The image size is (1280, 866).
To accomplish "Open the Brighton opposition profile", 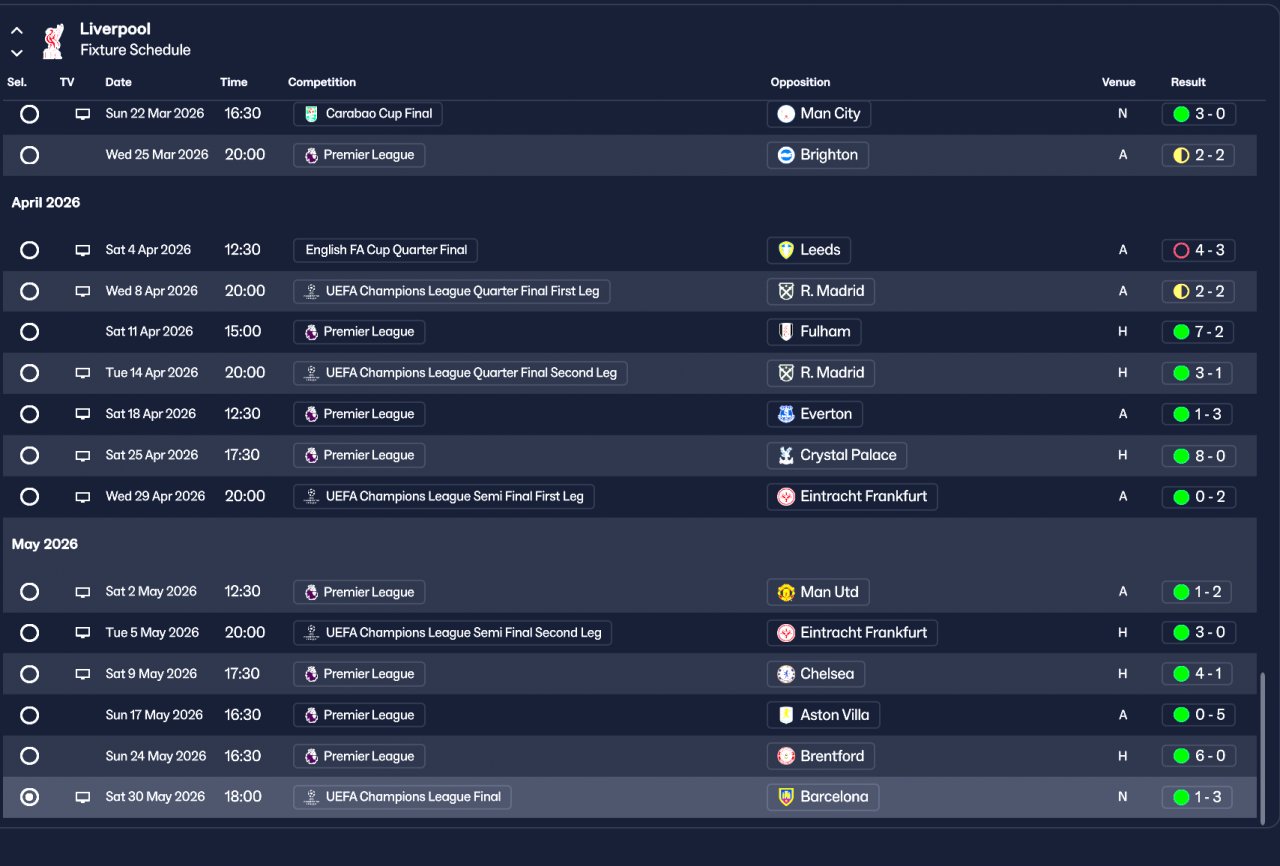I will pos(818,155).
